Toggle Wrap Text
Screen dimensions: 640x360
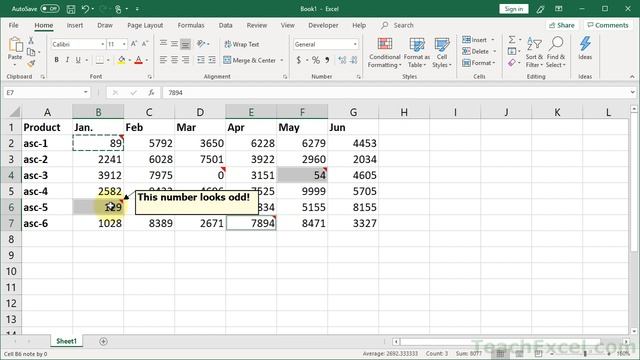242,44
